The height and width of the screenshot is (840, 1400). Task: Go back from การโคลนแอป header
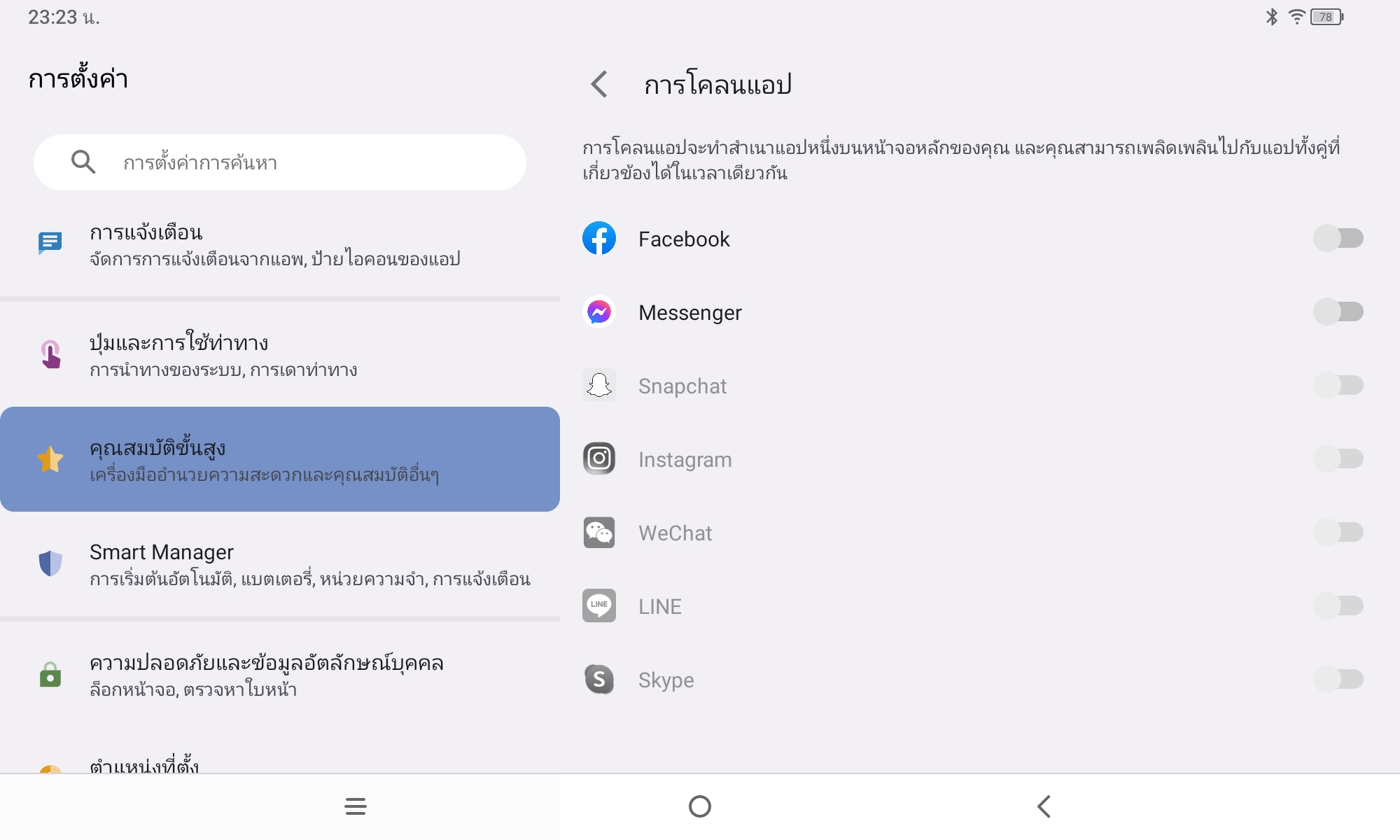point(599,84)
